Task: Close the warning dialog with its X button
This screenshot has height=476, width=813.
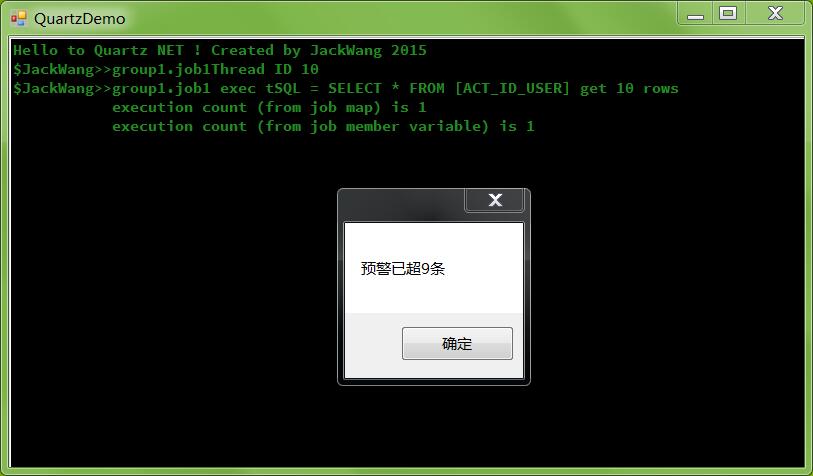Action: pos(495,200)
